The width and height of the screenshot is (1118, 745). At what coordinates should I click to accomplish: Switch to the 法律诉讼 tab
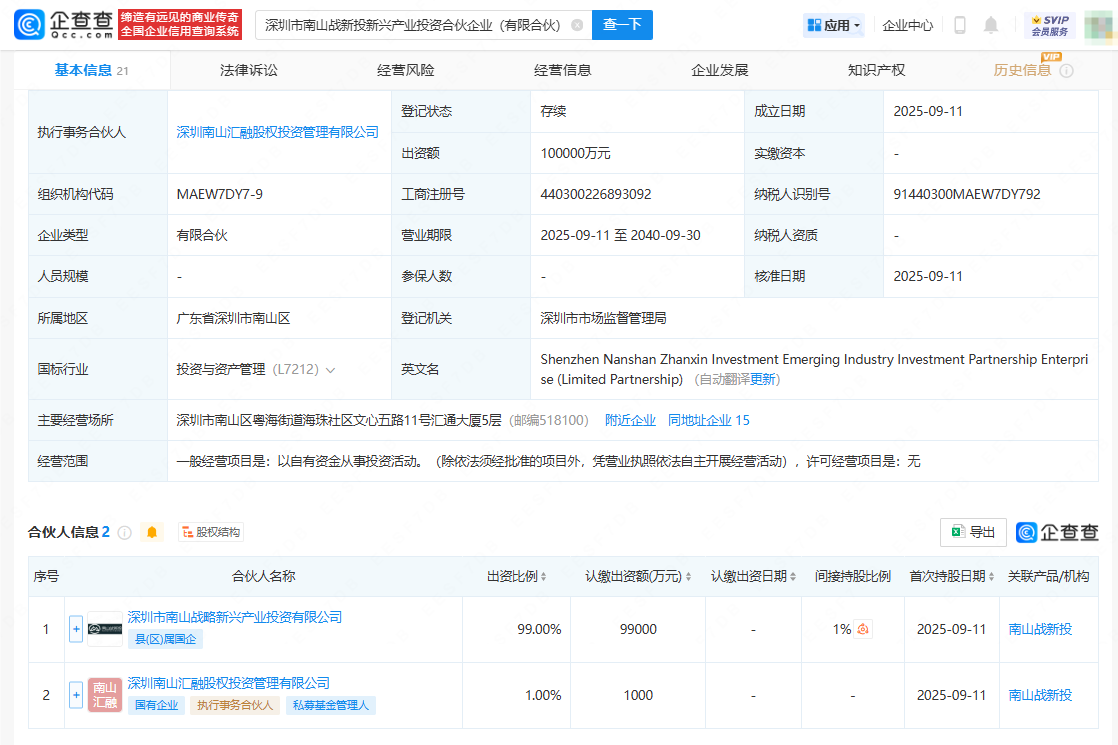coord(249,70)
